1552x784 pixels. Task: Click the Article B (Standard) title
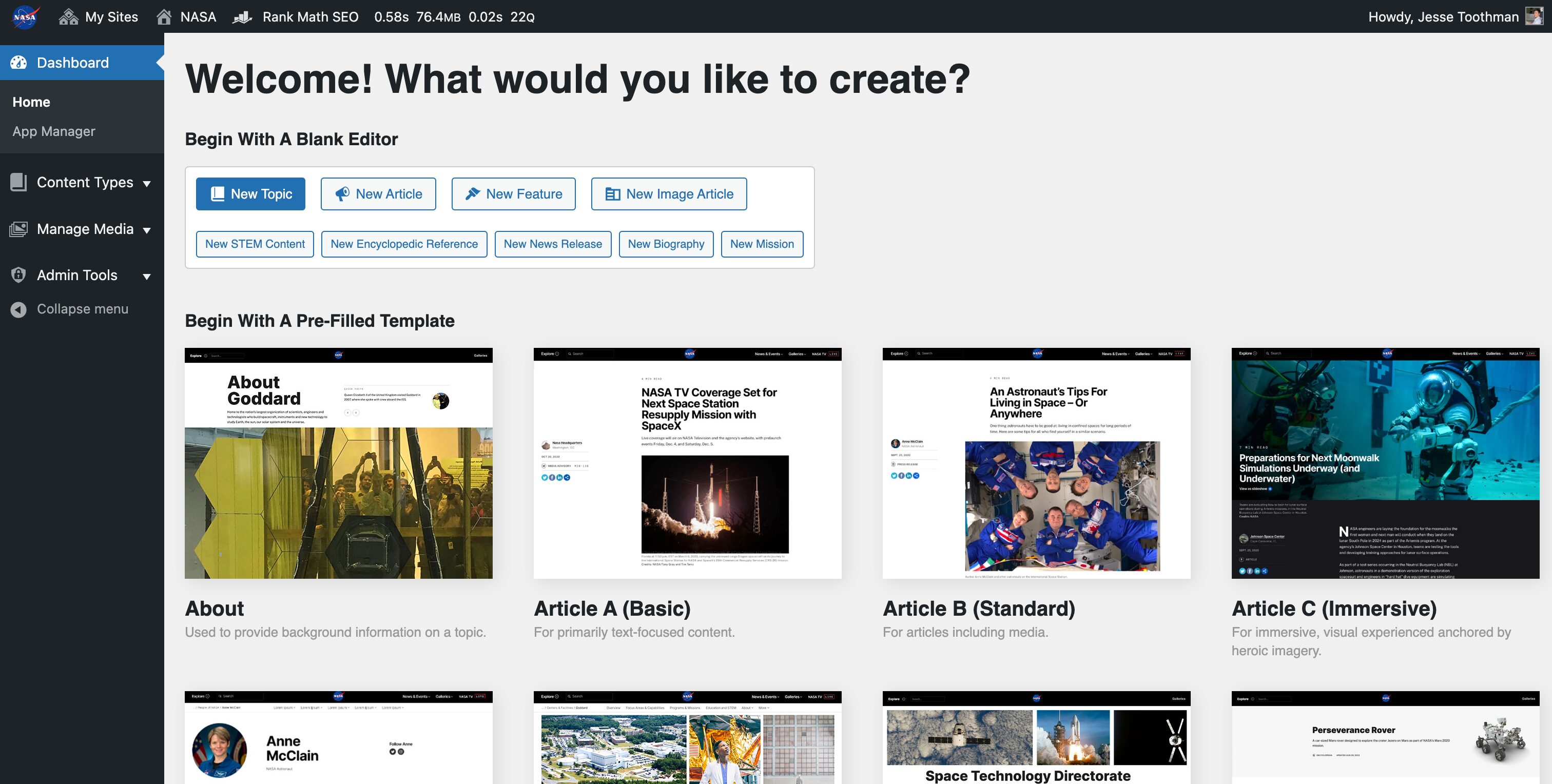979,608
